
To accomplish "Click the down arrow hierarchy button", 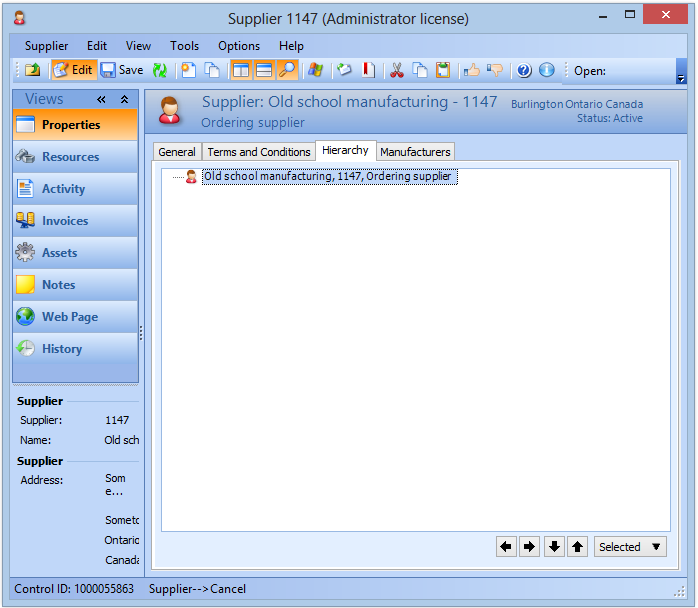I will [x=554, y=546].
